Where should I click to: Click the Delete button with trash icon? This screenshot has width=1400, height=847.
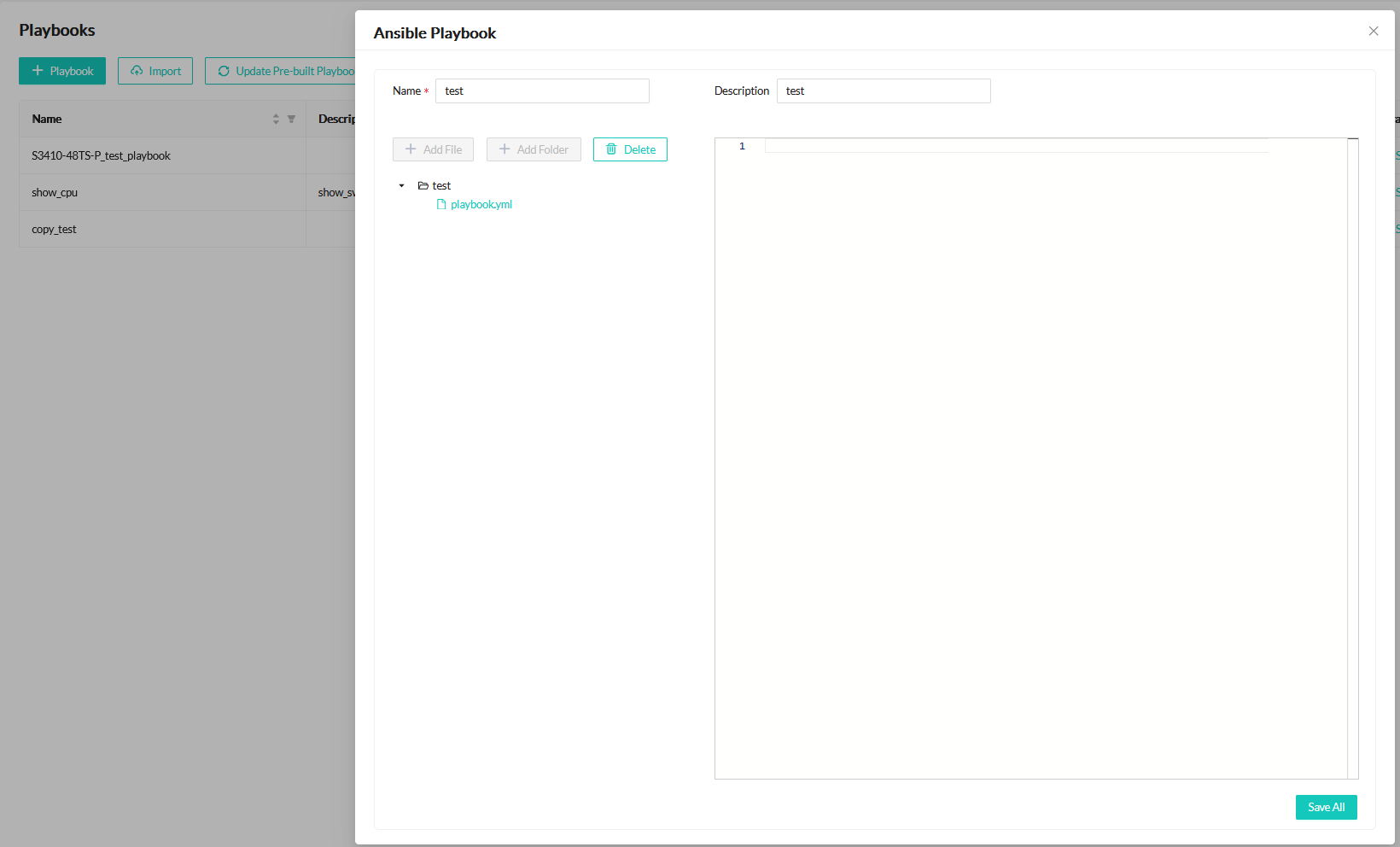coord(630,149)
